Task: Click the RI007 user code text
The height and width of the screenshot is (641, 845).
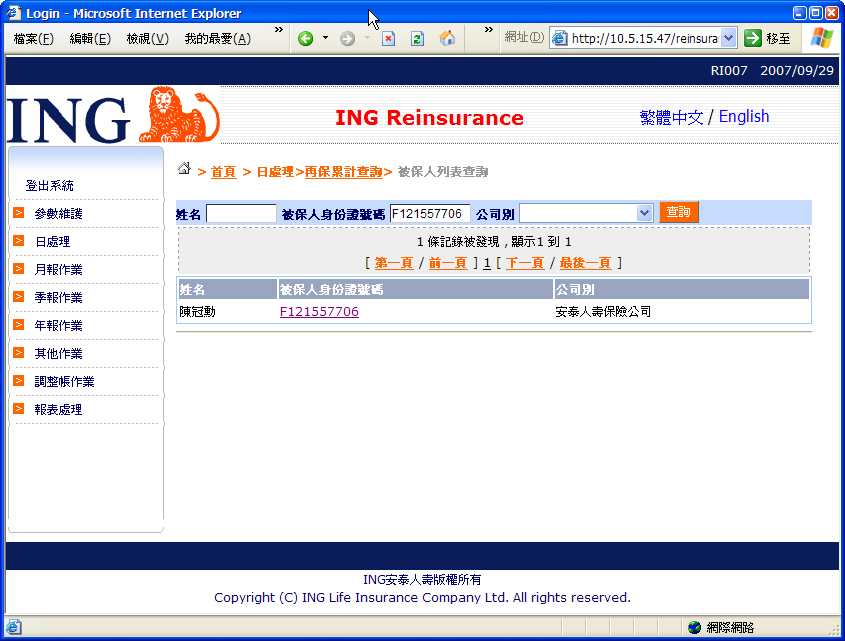Action: tap(729, 71)
